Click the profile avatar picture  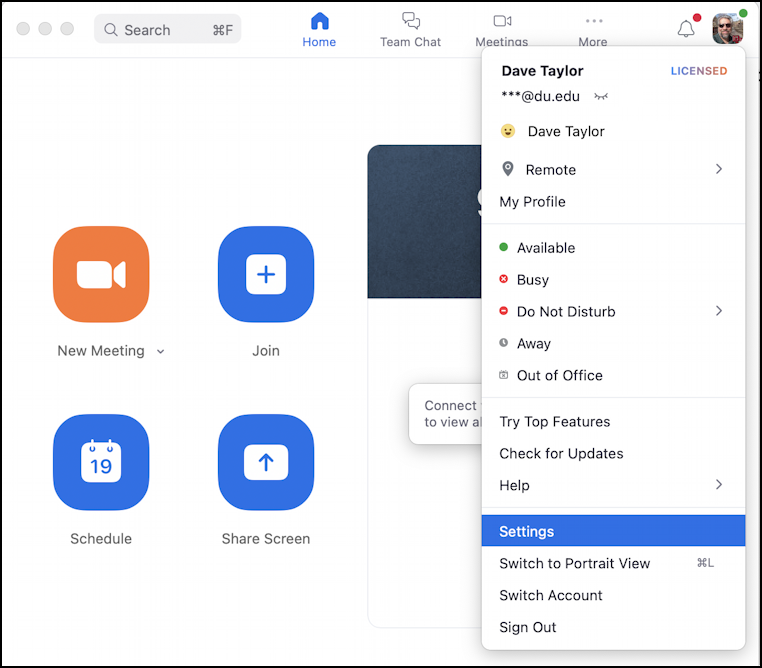[727, 29]
